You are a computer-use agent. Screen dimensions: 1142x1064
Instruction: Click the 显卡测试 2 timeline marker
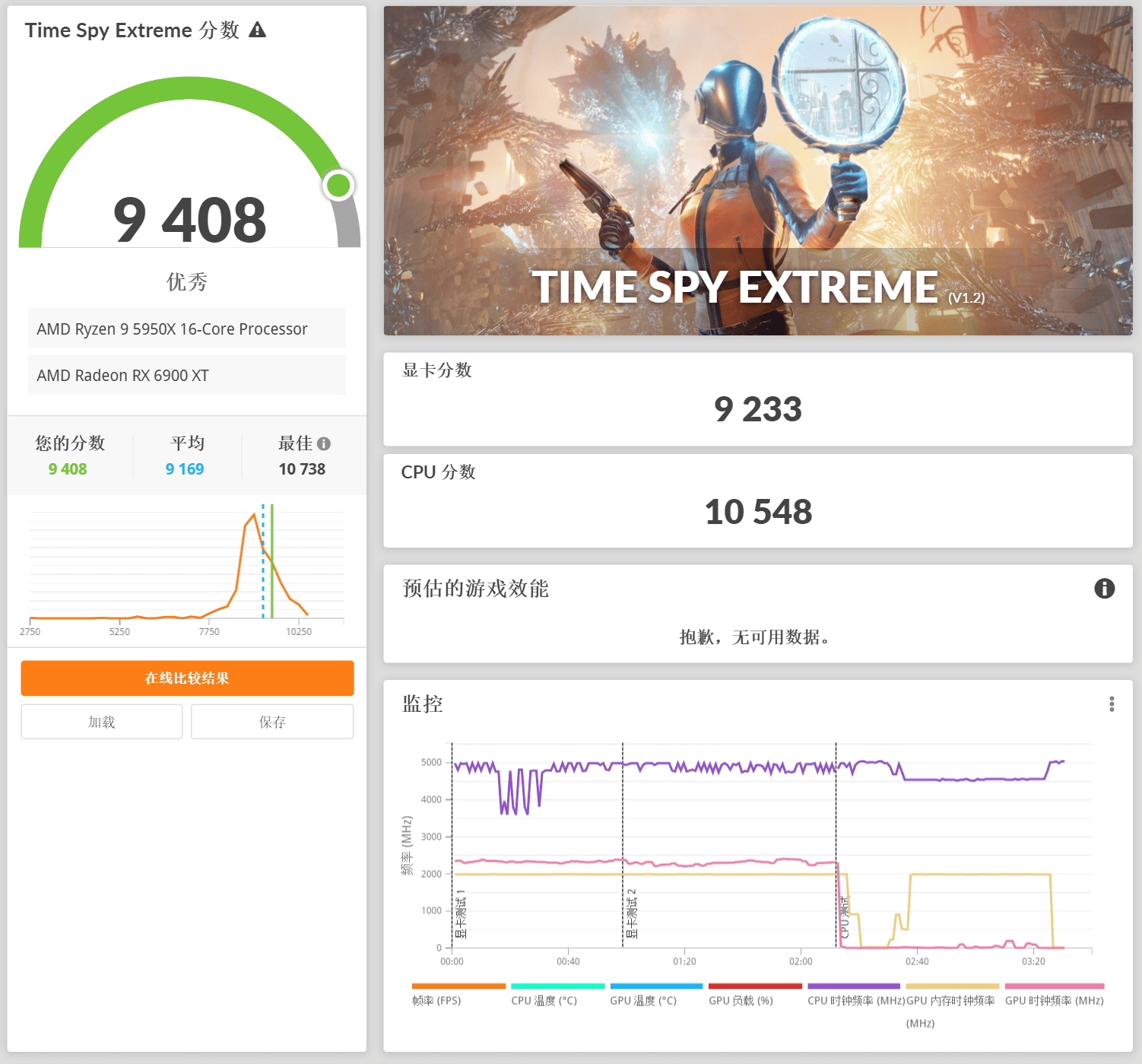tap(631, 913)
